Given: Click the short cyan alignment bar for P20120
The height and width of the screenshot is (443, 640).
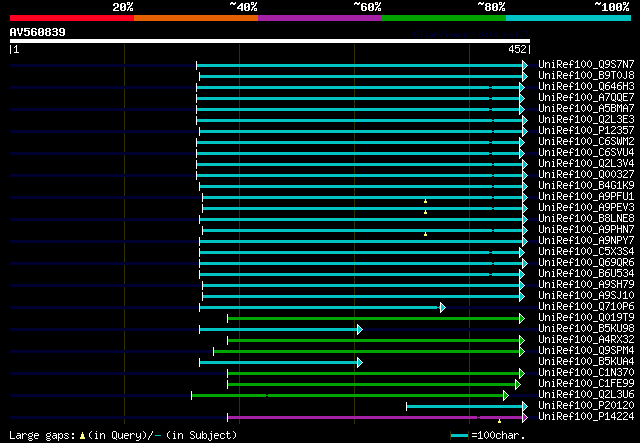Looking at the screenshot, I should [464, 406].
